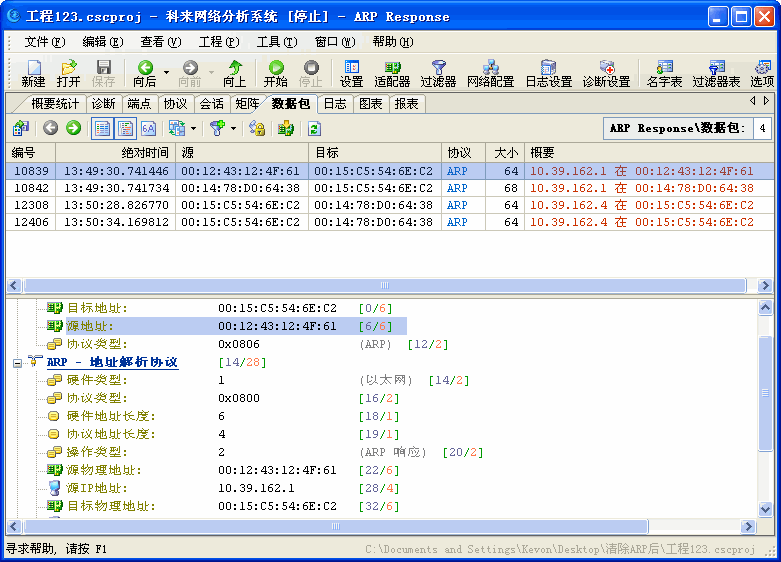This screenshot has width=781, height=562.
Task: Open 过滤器表 filter table icon
Action: 716,73
